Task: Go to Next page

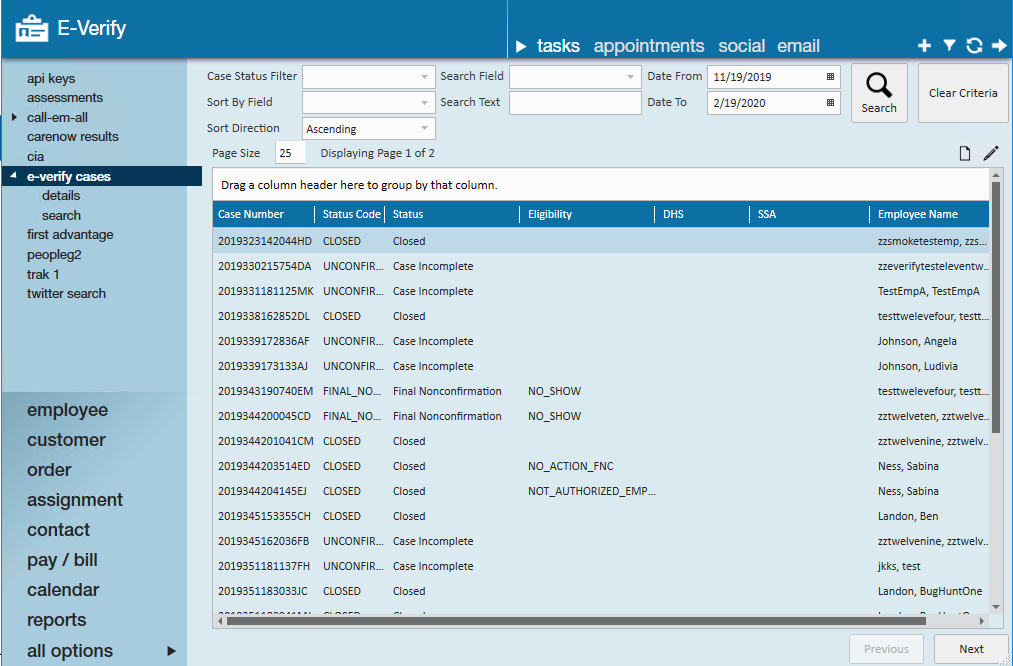Action: coord(971,649)
